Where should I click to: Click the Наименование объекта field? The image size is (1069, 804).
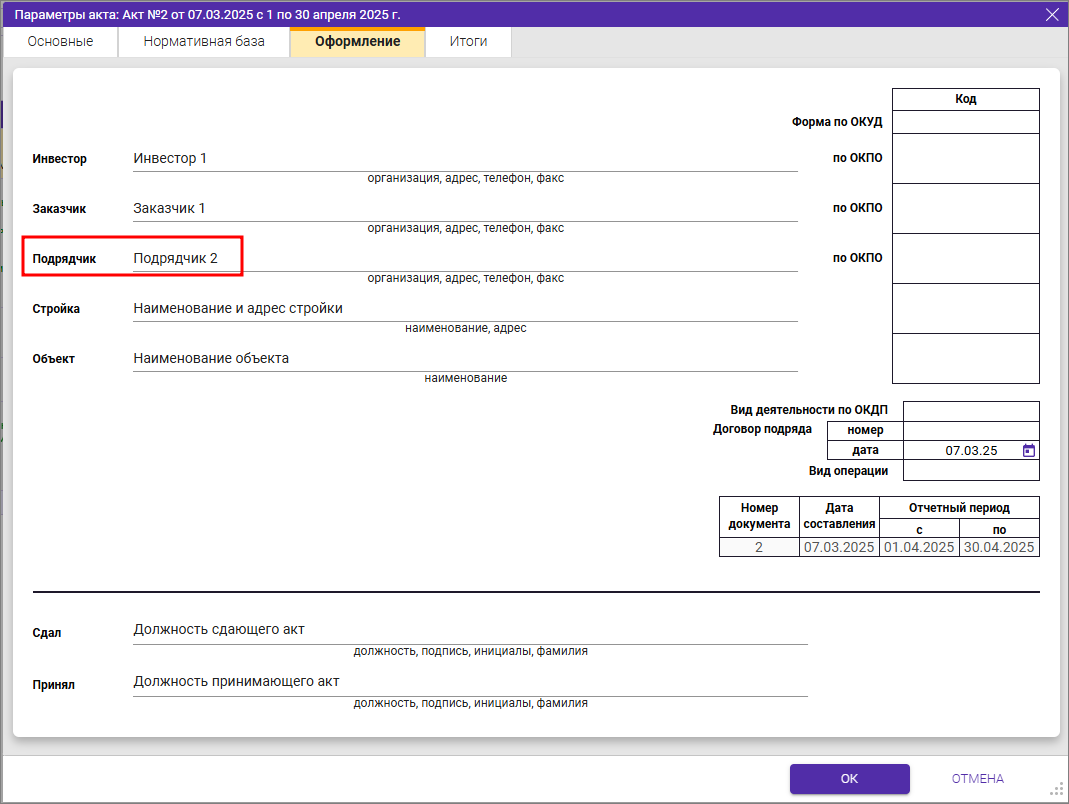point(464,359)
